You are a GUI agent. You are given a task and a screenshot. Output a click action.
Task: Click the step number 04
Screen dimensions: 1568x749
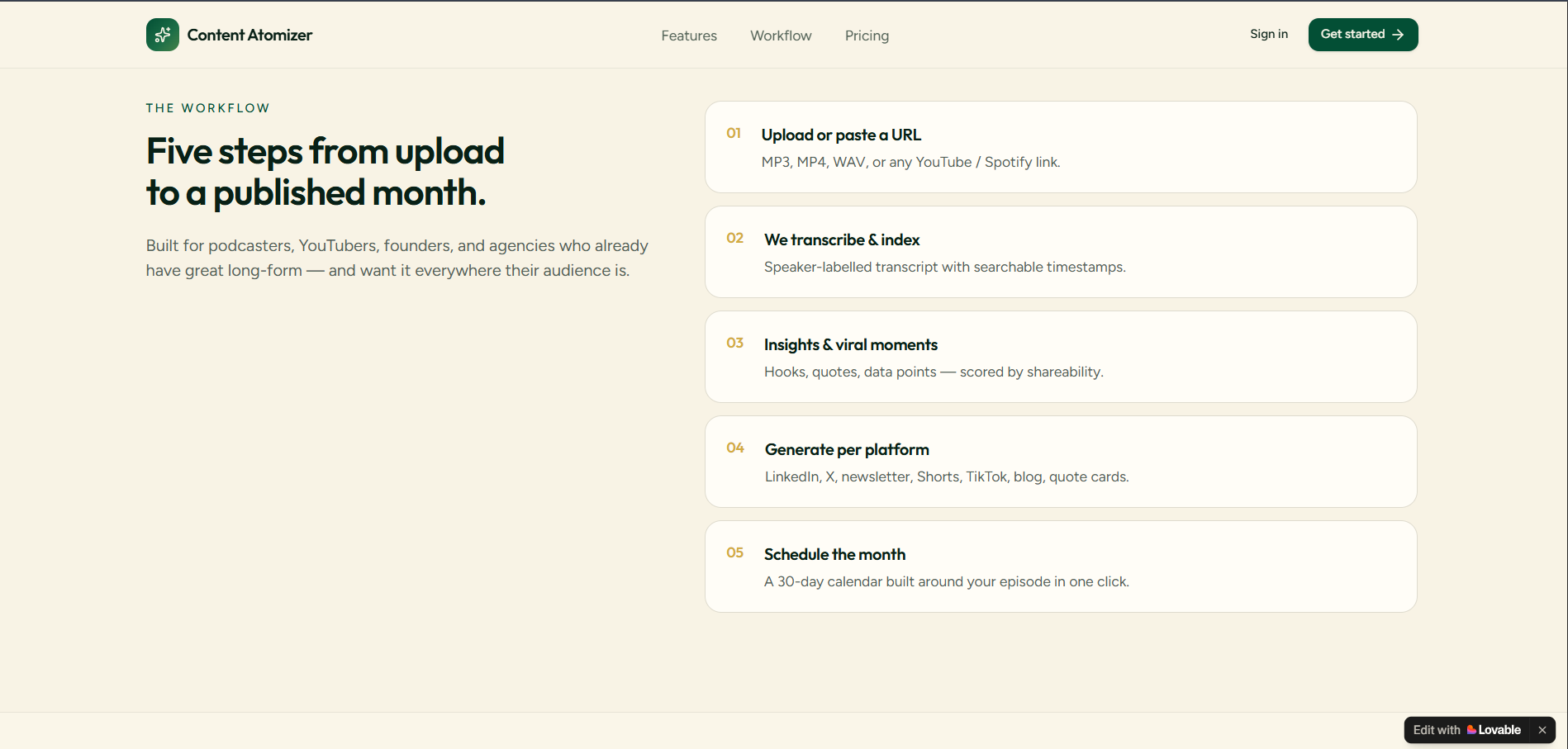(735, 448)
